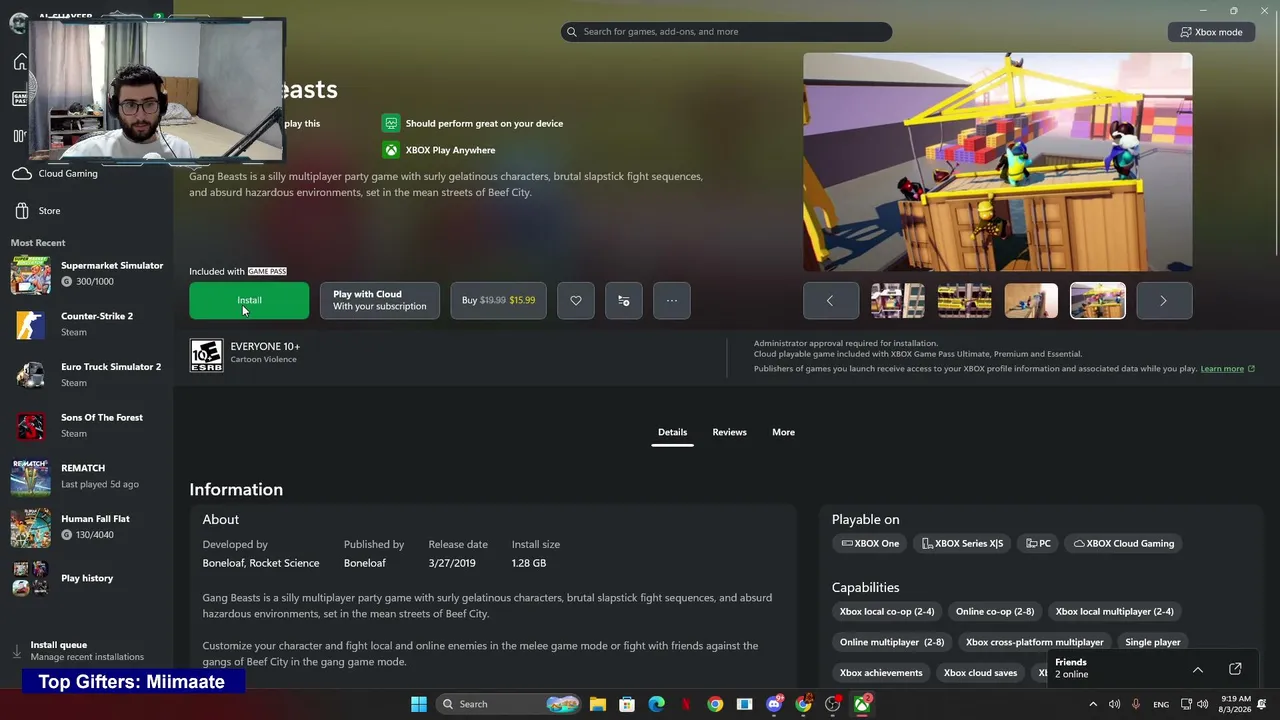Show hidden system tray icons

pyautogui.click(x=1093, y=704)
